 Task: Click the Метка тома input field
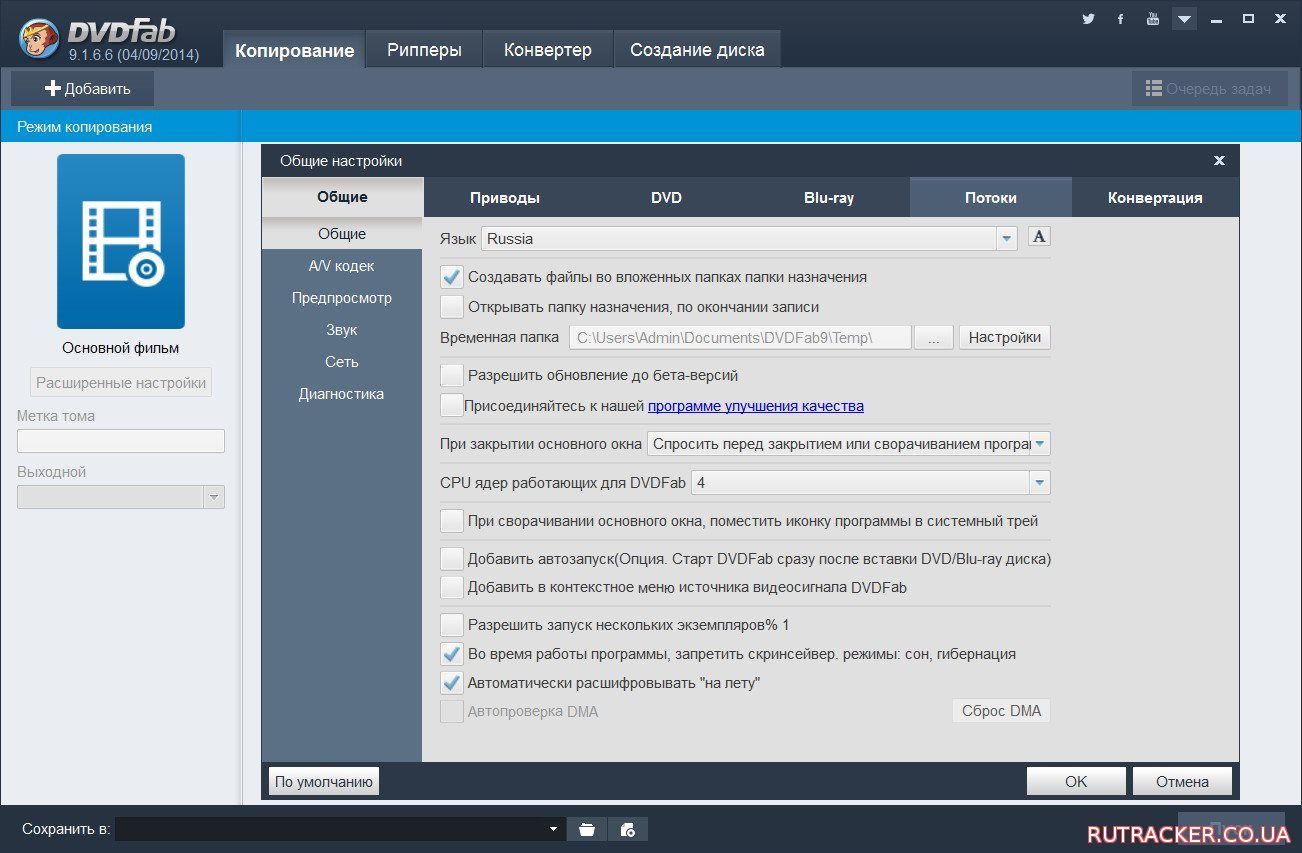click(121, 441)
